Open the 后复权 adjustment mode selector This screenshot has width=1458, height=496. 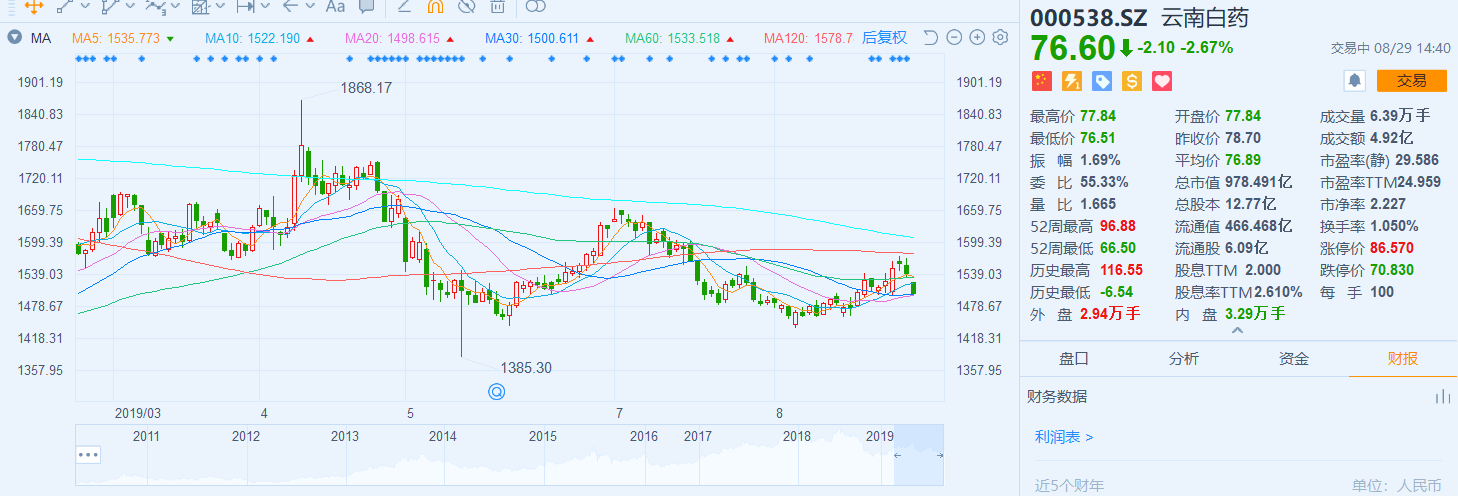pyautogui.click(x=885, y=38)
